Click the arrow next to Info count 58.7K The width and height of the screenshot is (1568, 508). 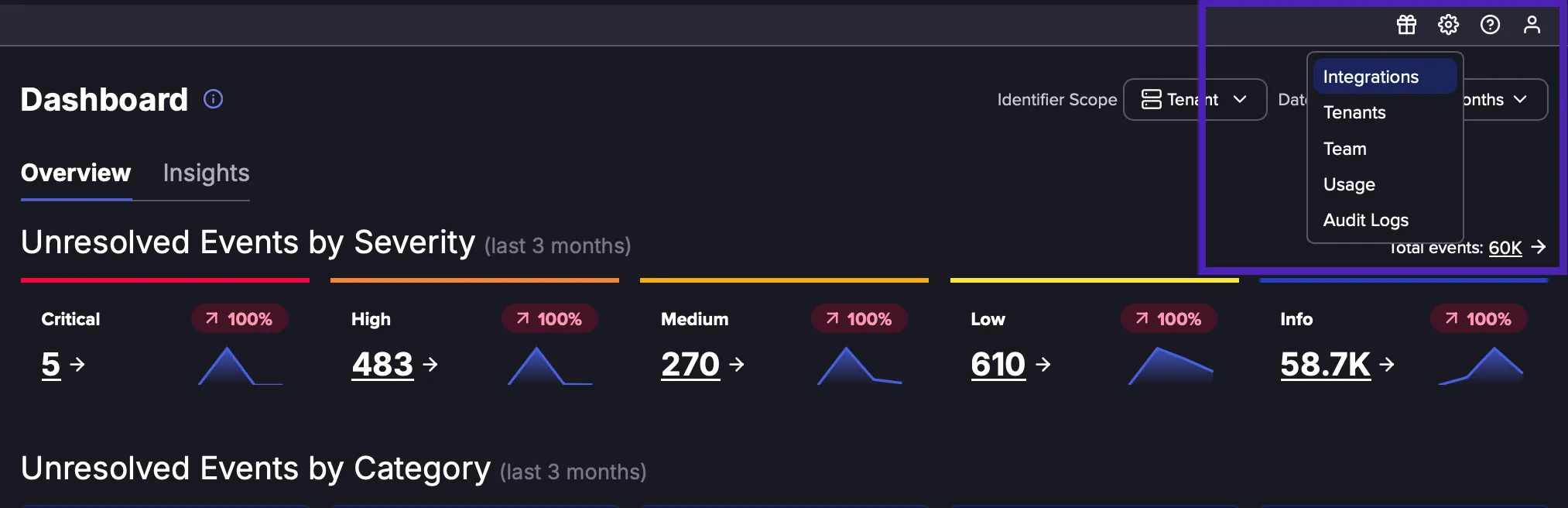click(x=1387, y=364)
